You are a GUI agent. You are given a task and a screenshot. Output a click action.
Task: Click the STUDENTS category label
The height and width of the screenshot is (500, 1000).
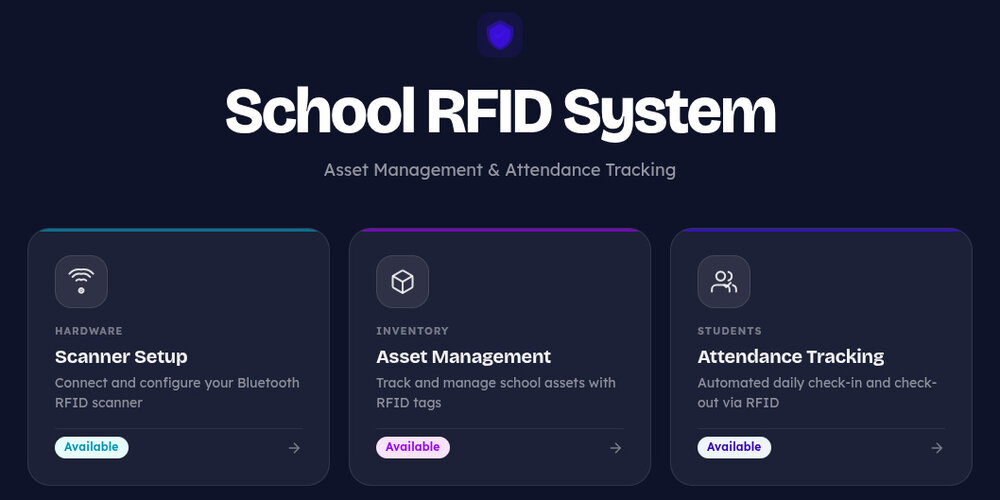[730, 331]
